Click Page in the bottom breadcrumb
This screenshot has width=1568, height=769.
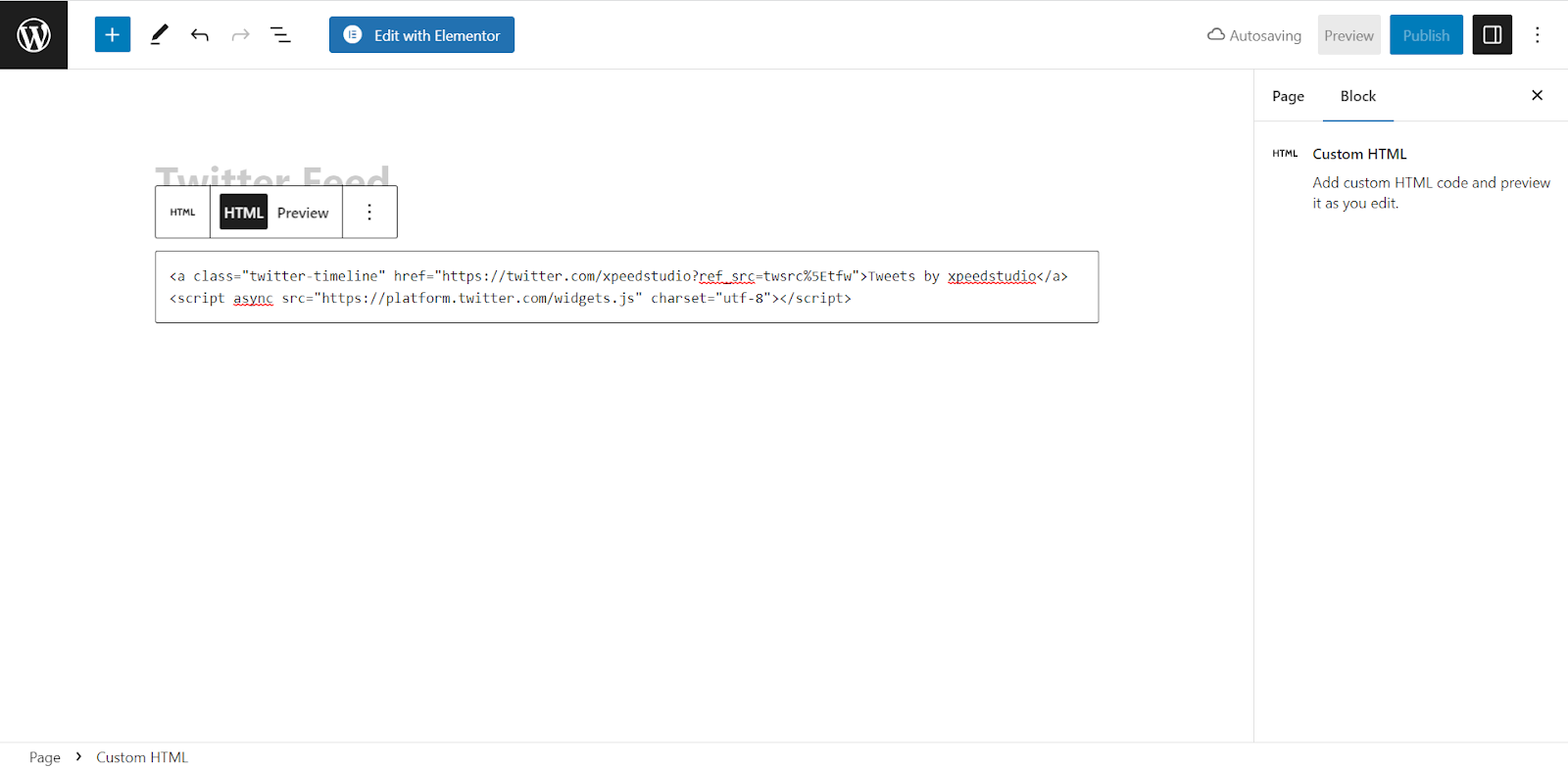point(45,757)
